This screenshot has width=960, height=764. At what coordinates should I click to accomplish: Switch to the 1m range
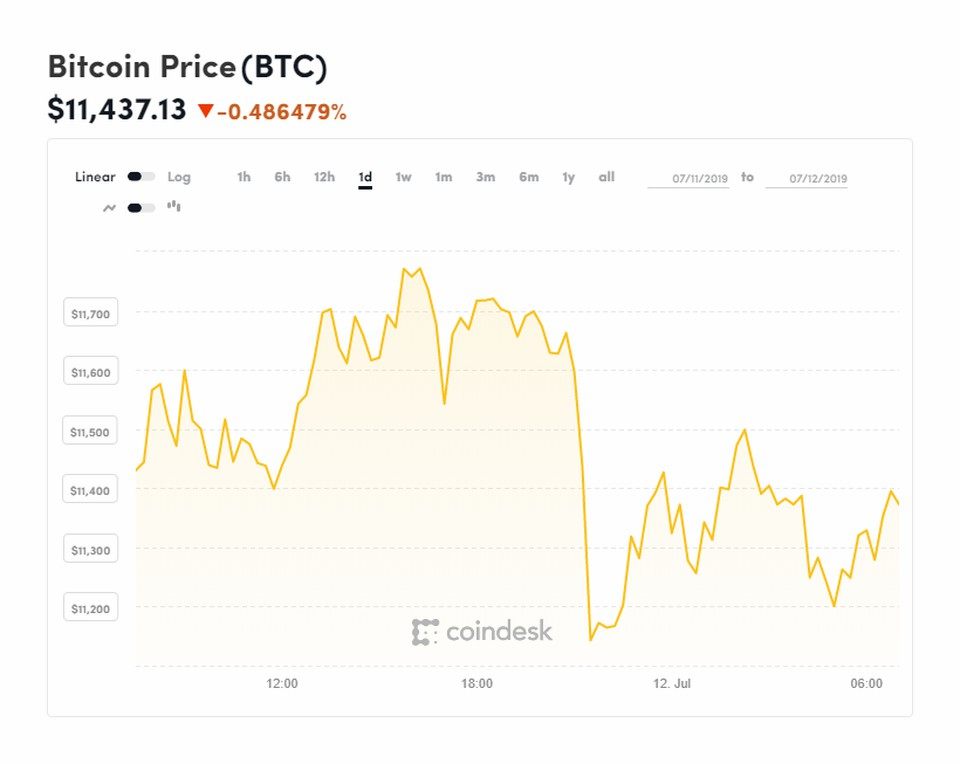click(x=443, y=177)
